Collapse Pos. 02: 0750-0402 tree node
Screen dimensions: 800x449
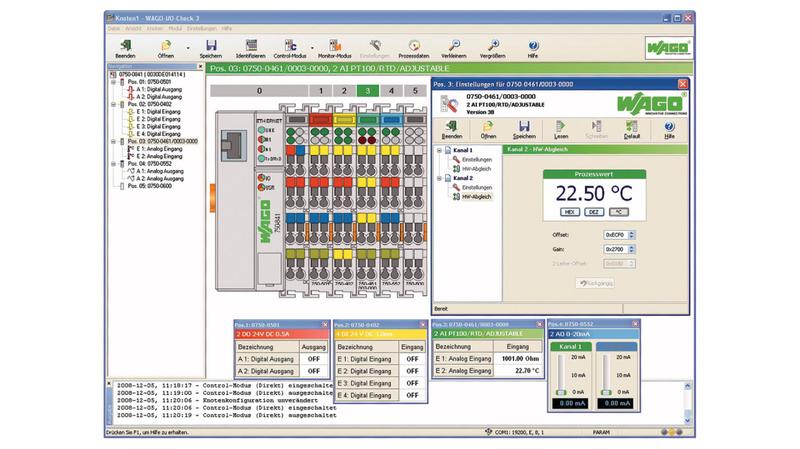111,103
